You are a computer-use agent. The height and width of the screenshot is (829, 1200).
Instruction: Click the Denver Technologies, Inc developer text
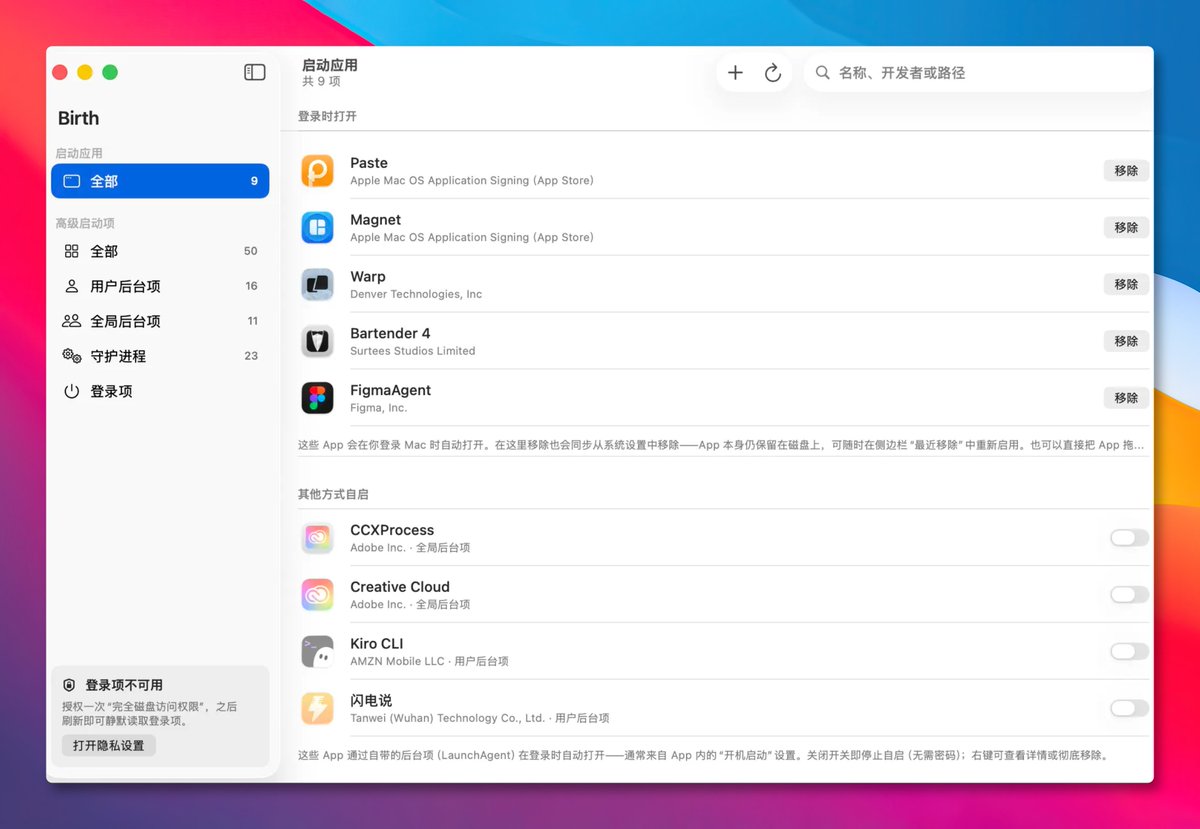pyautogui.click(x=416, y=295)
